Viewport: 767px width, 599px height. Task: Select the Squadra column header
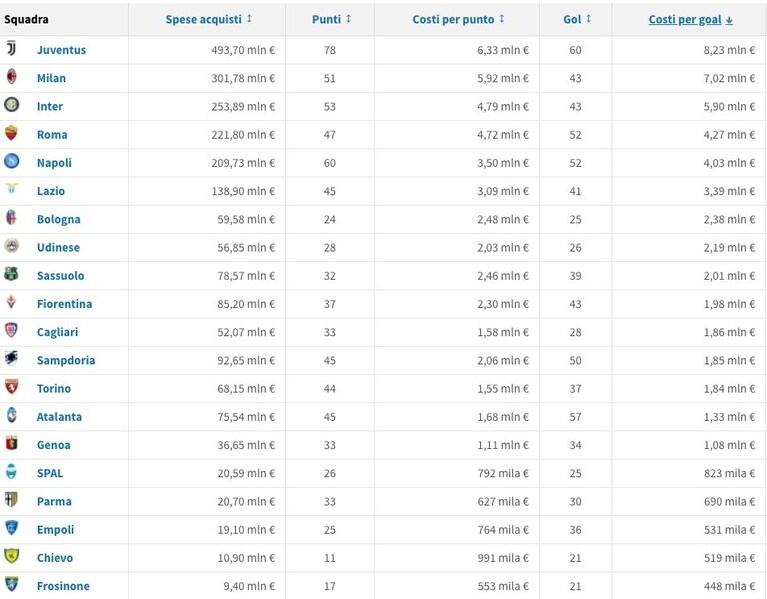26,20
